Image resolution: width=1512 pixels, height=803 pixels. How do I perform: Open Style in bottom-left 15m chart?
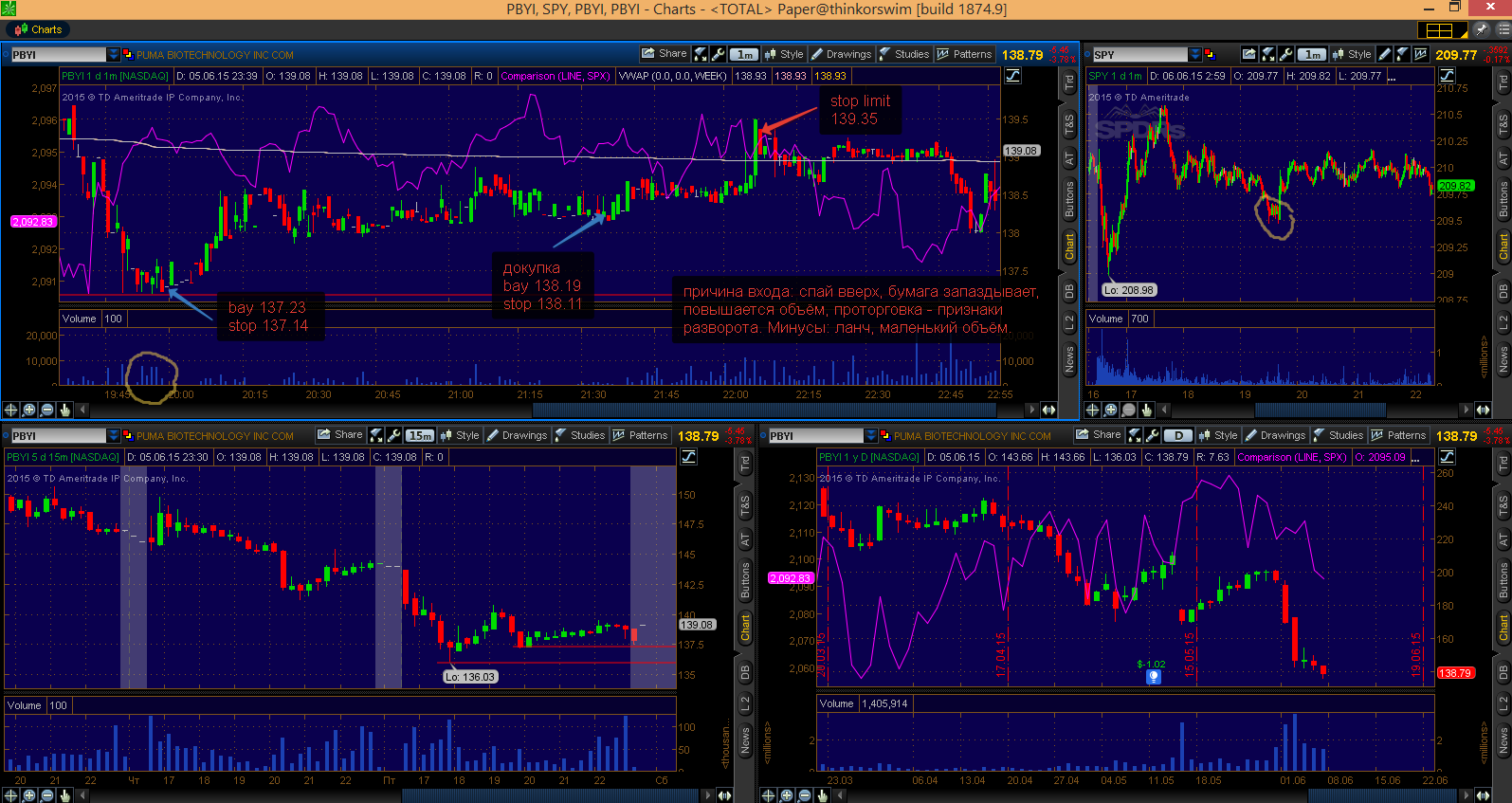pos(460,435)
